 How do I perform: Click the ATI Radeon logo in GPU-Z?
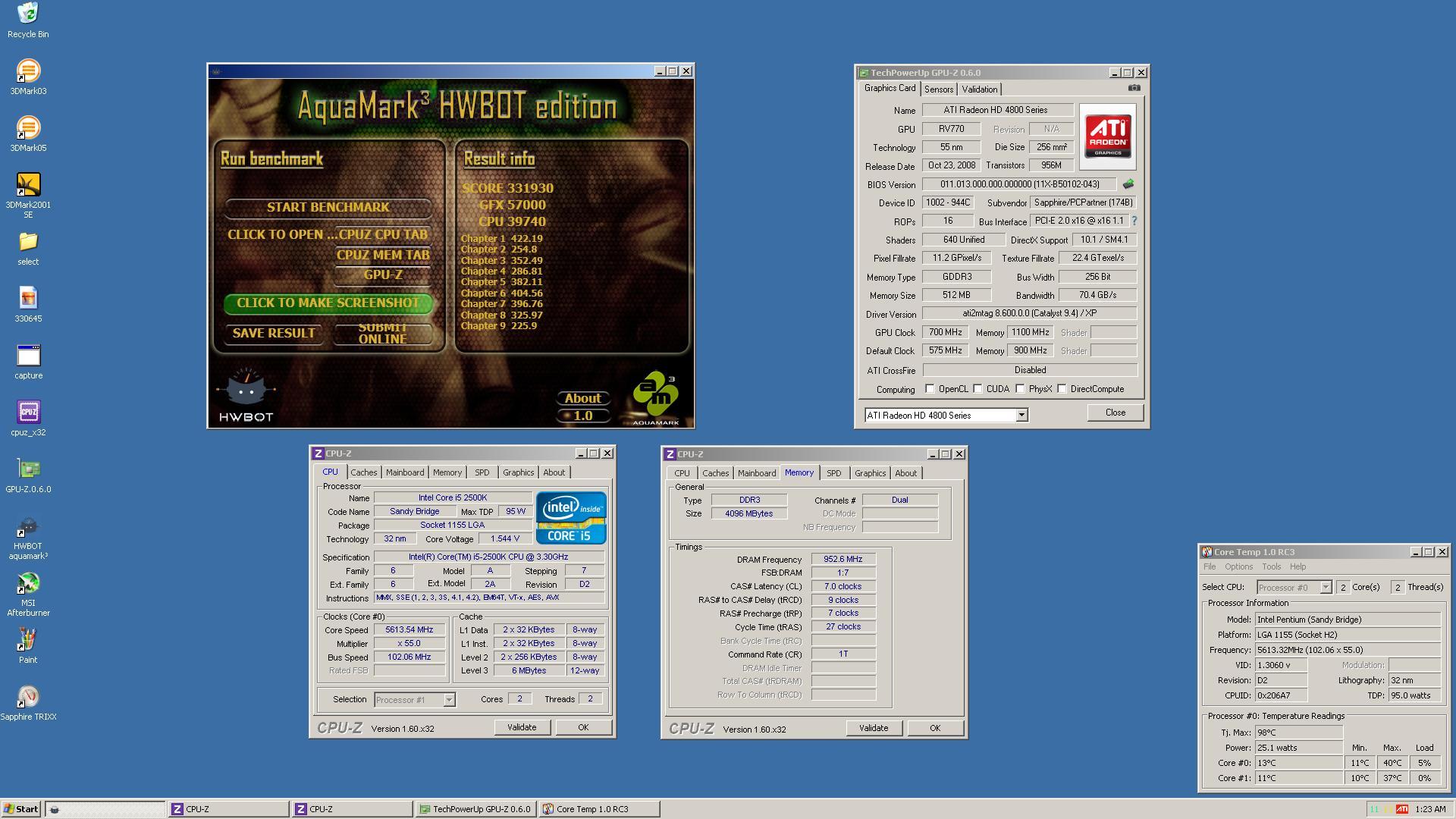[1108, 136]
